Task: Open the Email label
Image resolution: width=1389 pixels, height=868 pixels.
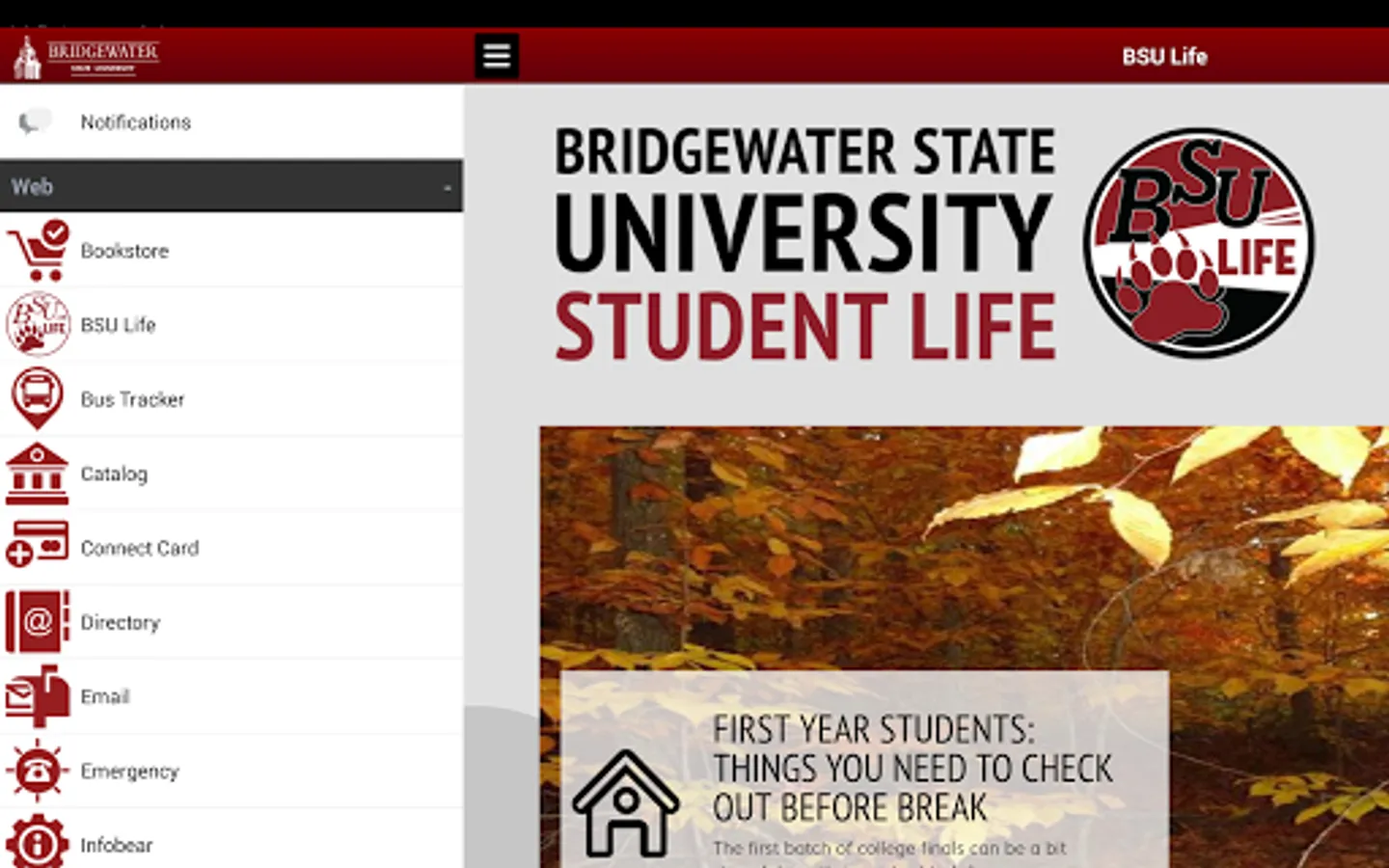Action: point(105,696)
